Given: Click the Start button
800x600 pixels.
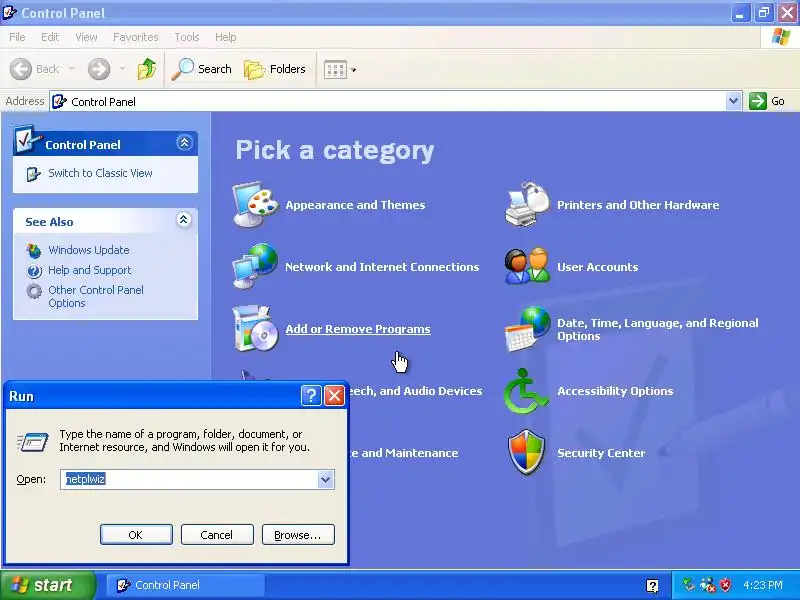Looking at the screenshot, I should pyautogui.click(x=47, y=585).
